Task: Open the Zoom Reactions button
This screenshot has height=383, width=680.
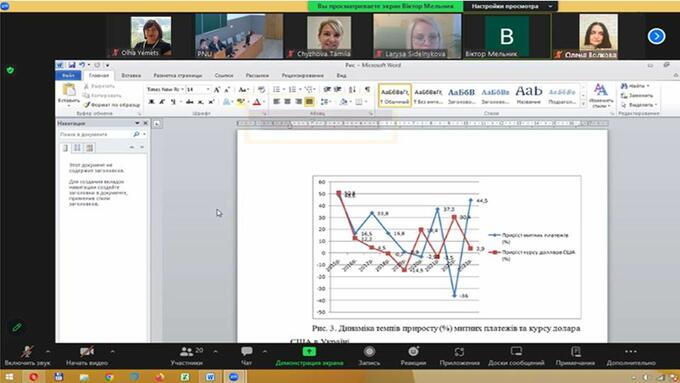Action: [x=413, y=356]
